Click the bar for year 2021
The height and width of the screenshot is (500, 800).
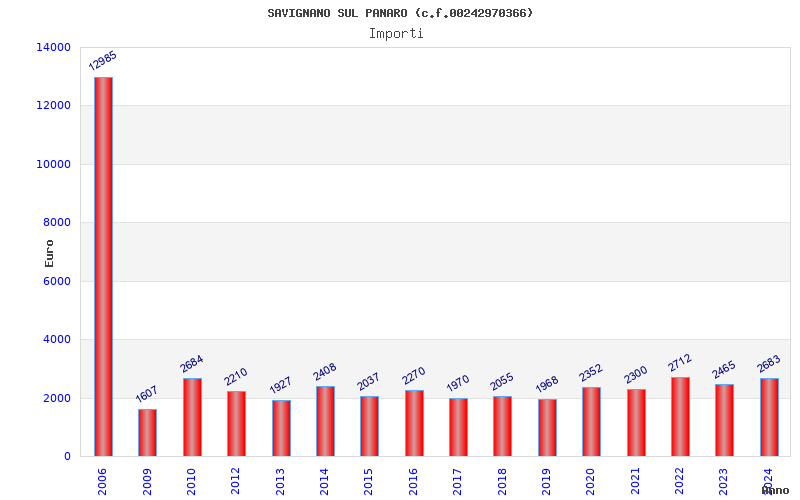pyautogui.click(x=636, y=422)
